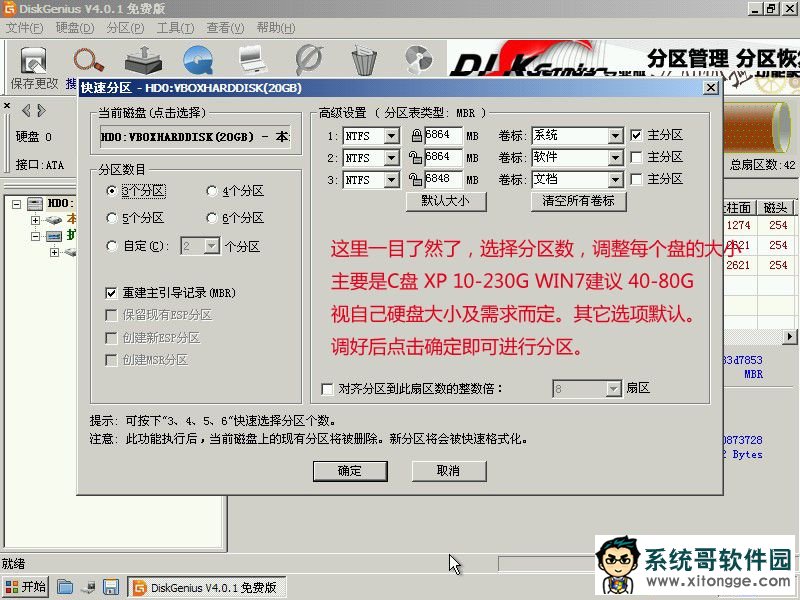
Task: Click the 清空所有卷标 button
Action: pos(578,201)
